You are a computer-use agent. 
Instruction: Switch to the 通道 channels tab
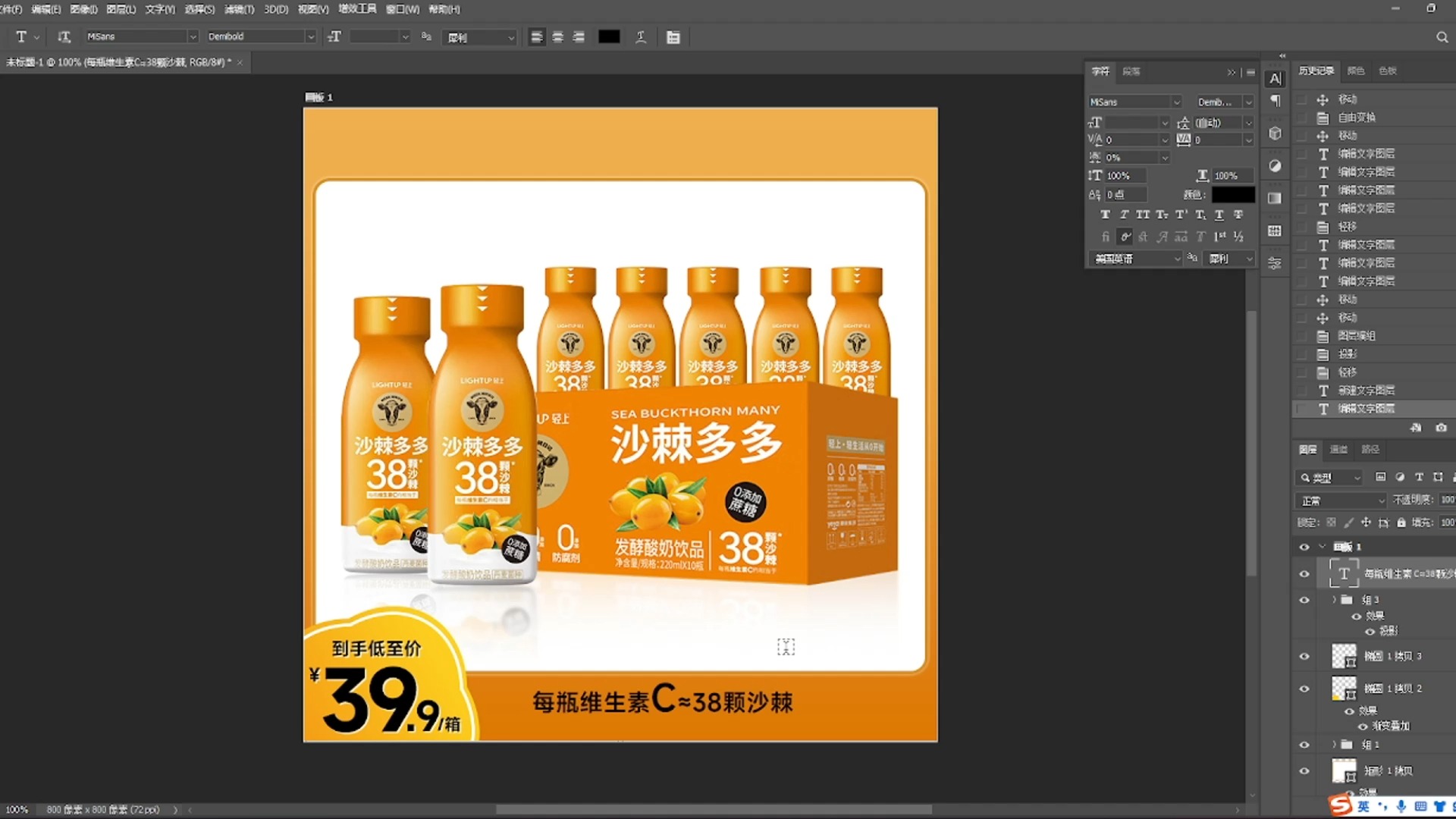[1339, 450]
